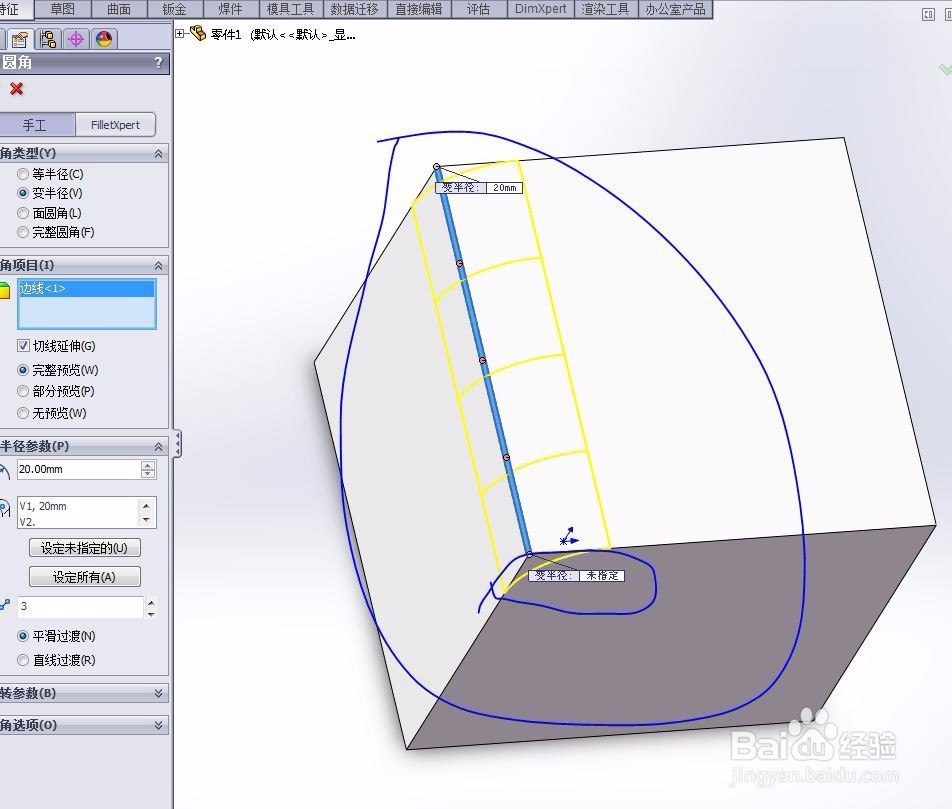Click the yellow edge selection icon
The width and height of the screenshot is (952, 809).
[x=5, y=290]
